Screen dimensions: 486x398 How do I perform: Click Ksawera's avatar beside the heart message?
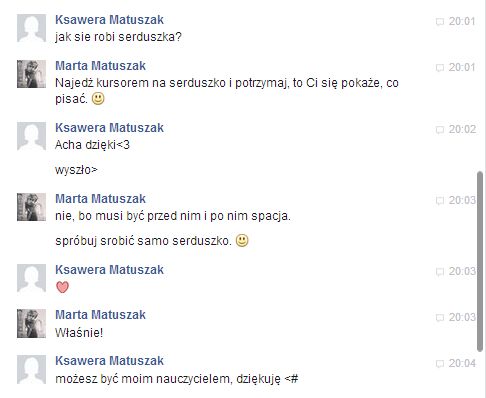point(31,278)
